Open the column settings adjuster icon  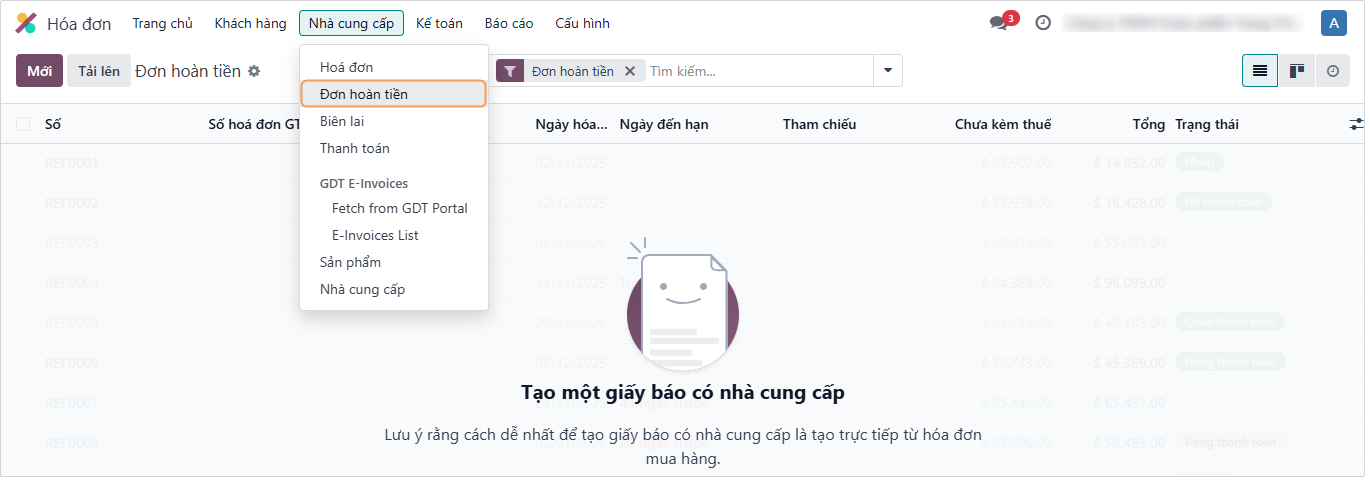coord(1355,124)
